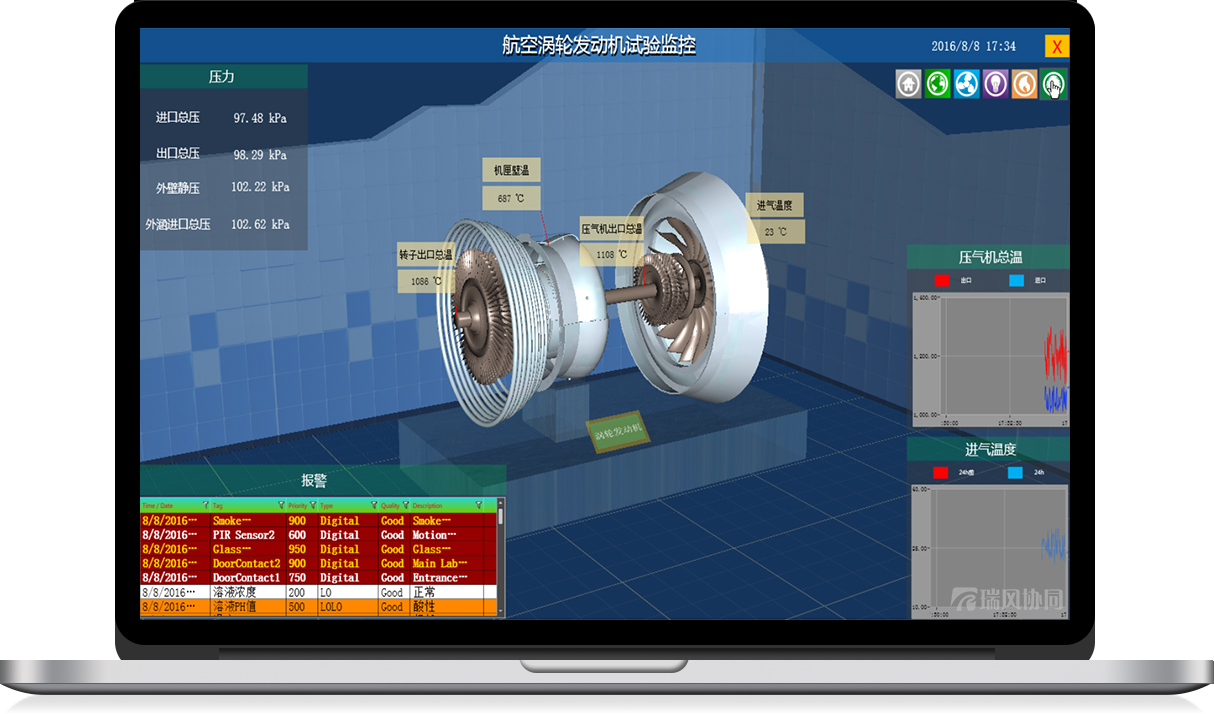Toggle the purple light bulb icon

point(995,84)
